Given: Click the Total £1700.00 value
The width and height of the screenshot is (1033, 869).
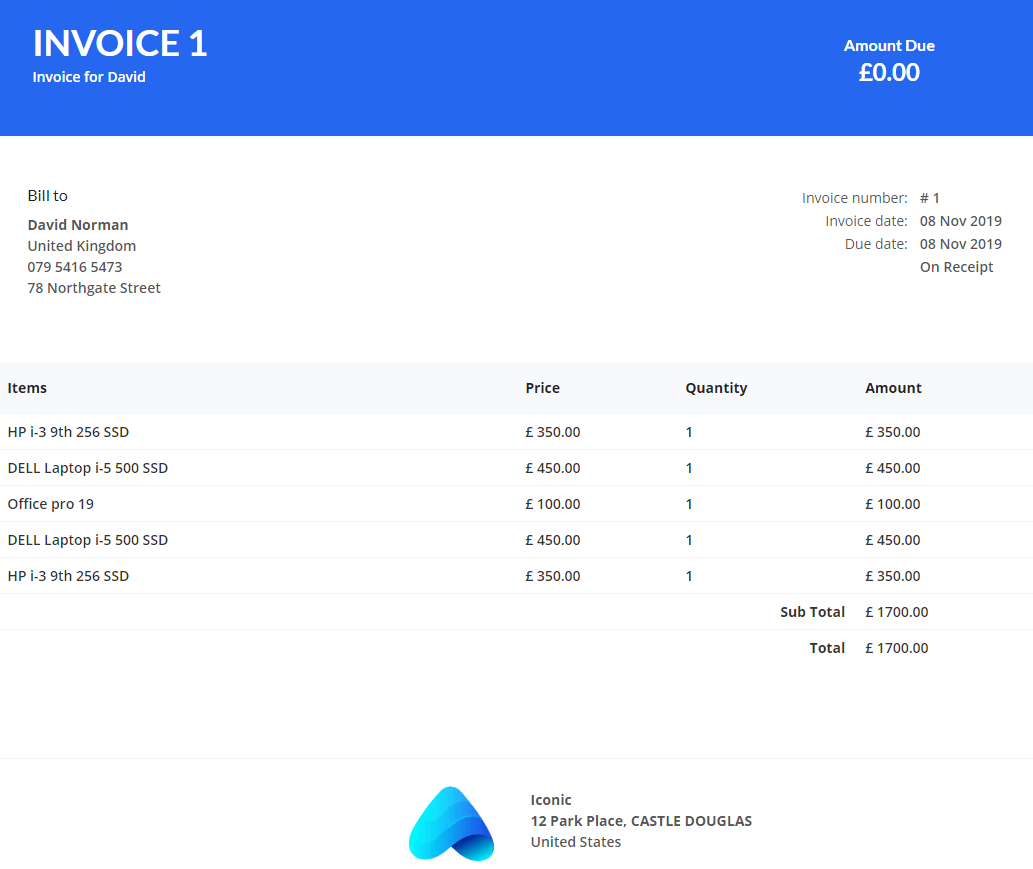Looking at the screenshot, I should 895,647.
